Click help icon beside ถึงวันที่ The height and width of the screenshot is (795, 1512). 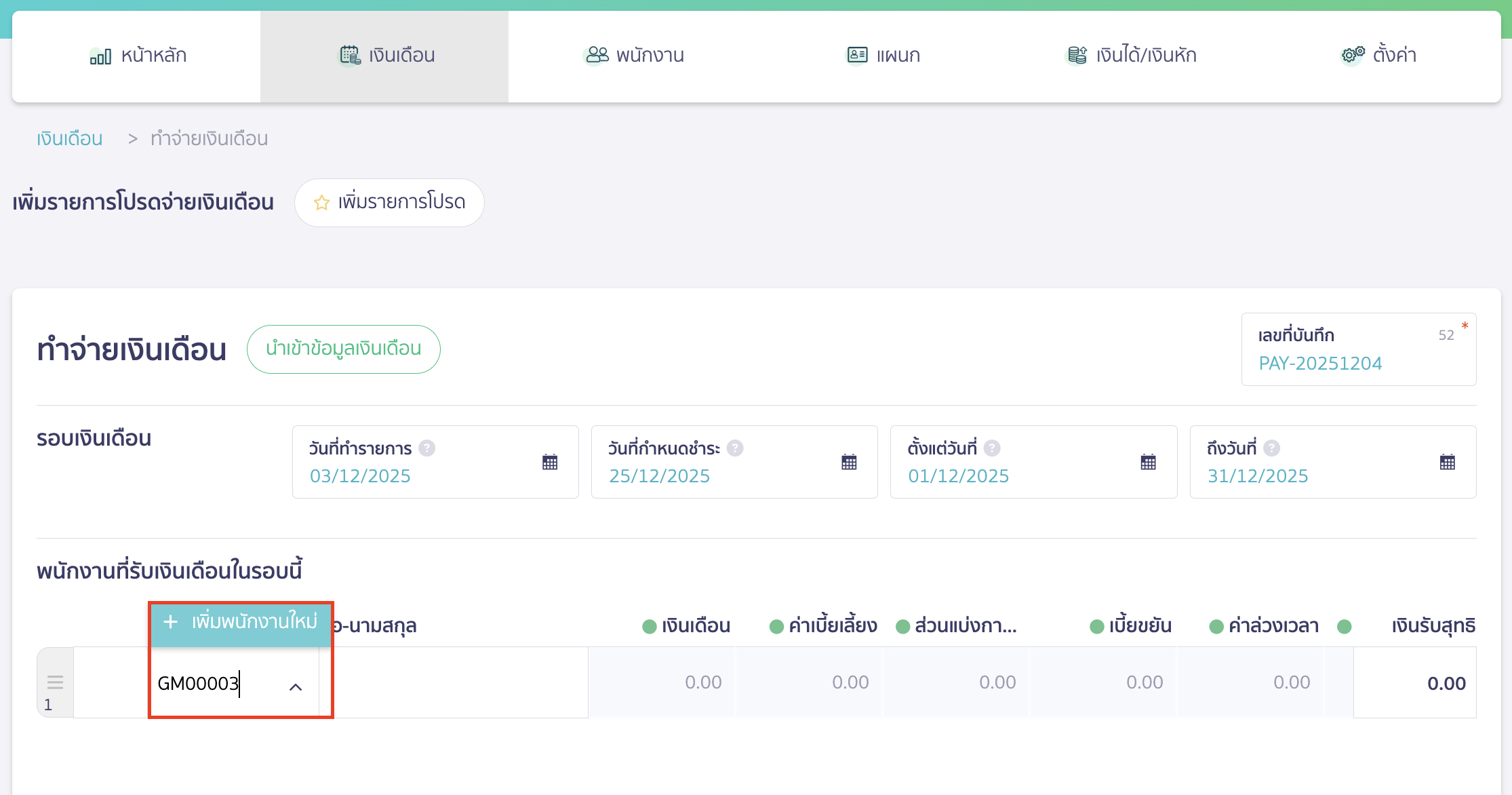[x=1271, y=448]
